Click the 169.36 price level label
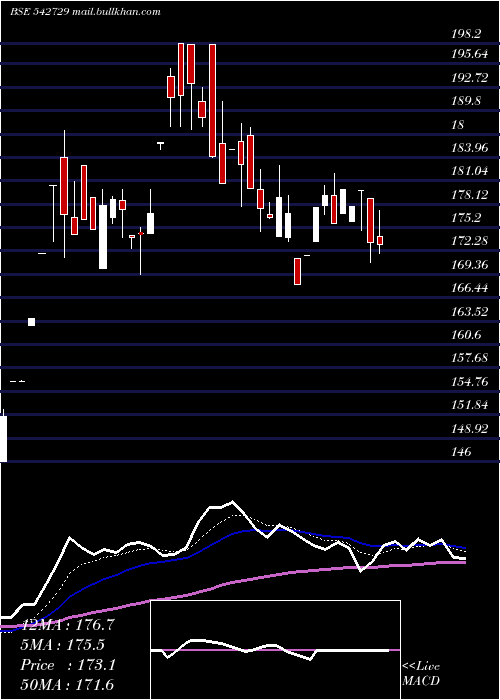Viewport: 500px width, 700px height. click(x=470, y=265)
